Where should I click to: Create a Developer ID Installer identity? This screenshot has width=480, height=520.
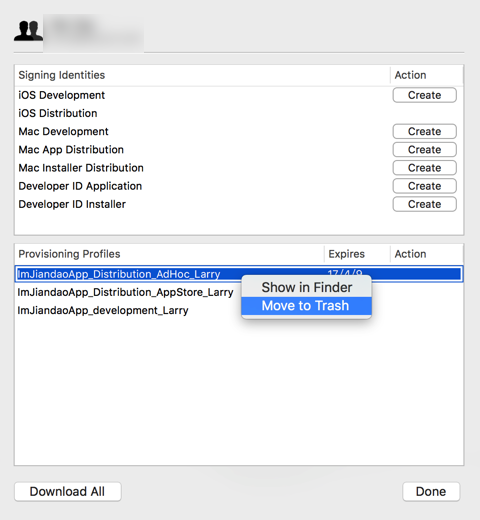click(424, 204)
